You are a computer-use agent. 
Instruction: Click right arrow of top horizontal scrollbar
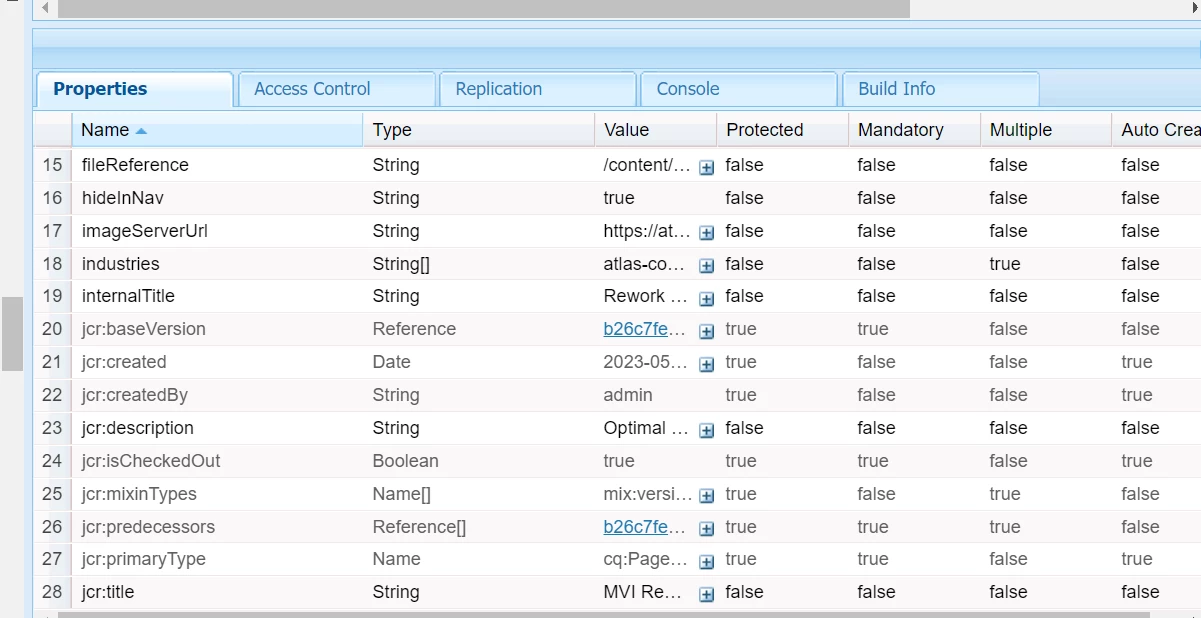coord(1193,8)
